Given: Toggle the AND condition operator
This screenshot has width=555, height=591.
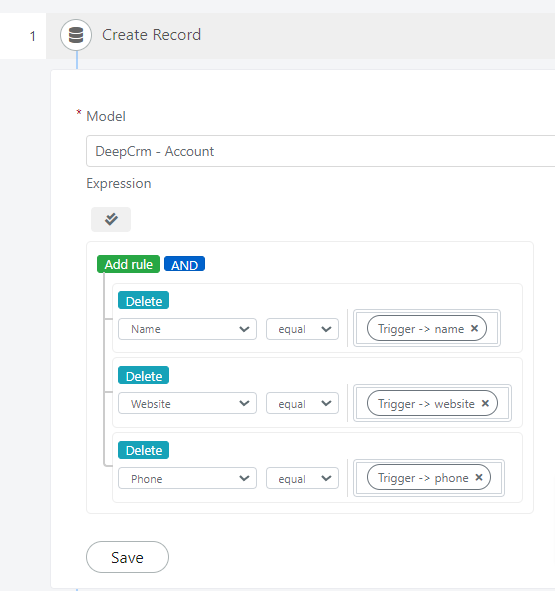Looking at the screenshot, I should [184, 264].
